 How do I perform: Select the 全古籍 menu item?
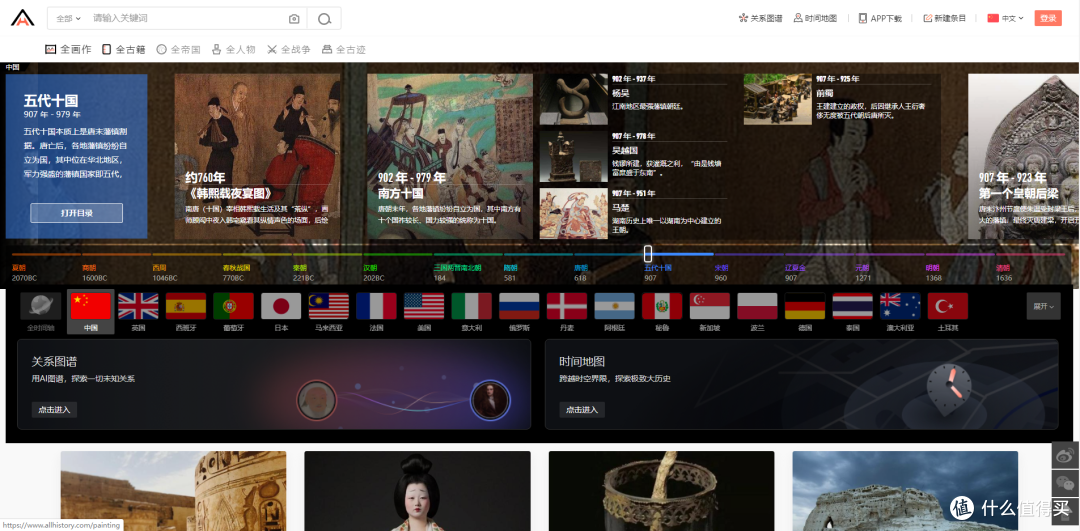coord(124,50)
